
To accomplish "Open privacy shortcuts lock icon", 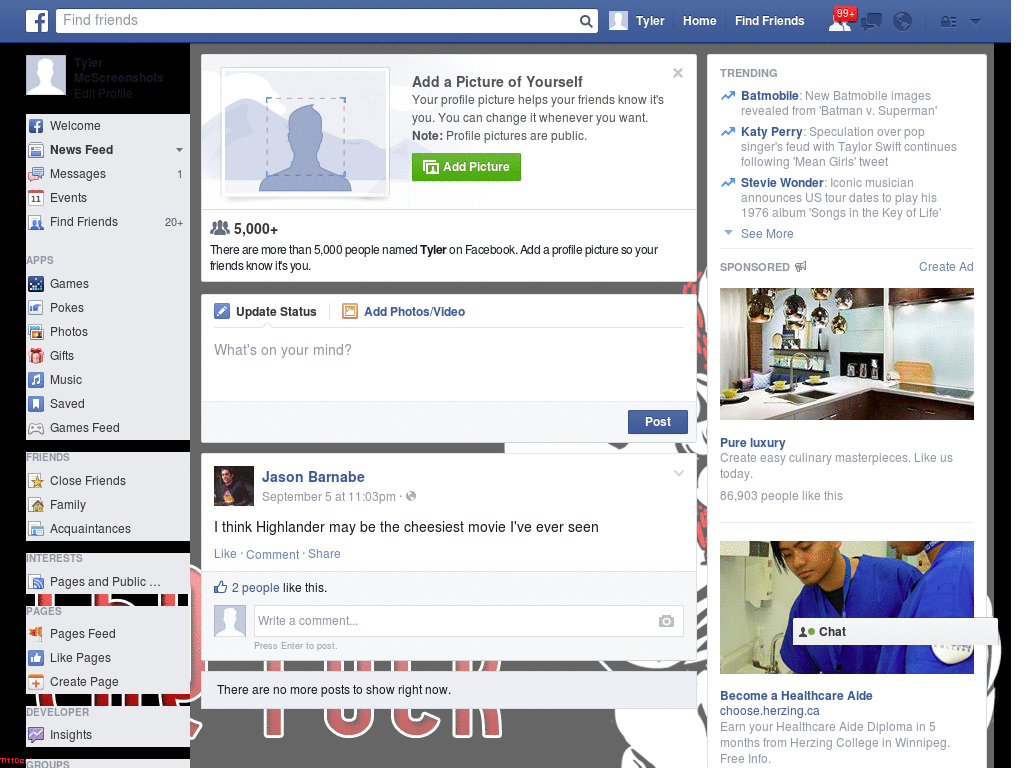I will pos(948,22).
